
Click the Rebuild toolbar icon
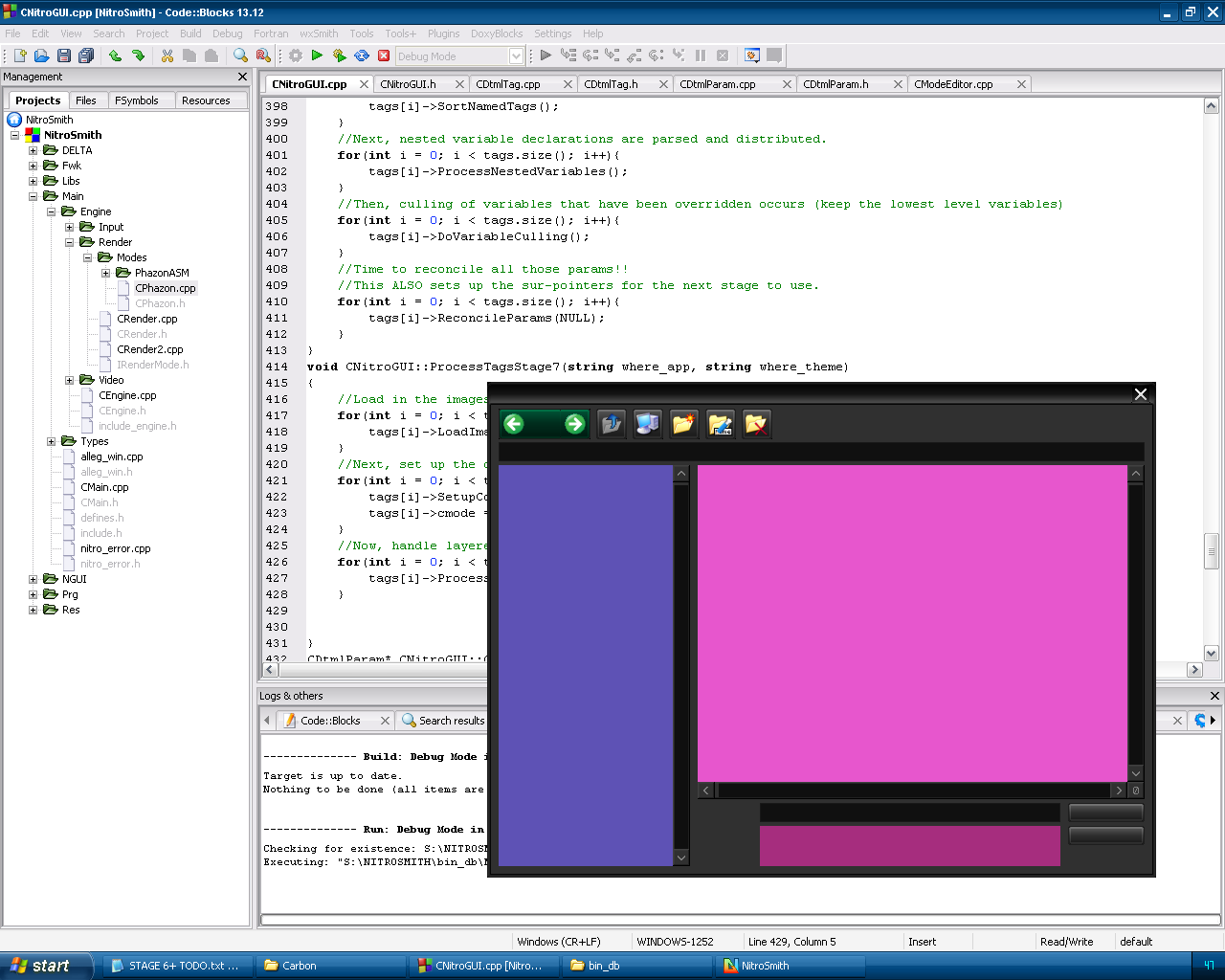362,56
